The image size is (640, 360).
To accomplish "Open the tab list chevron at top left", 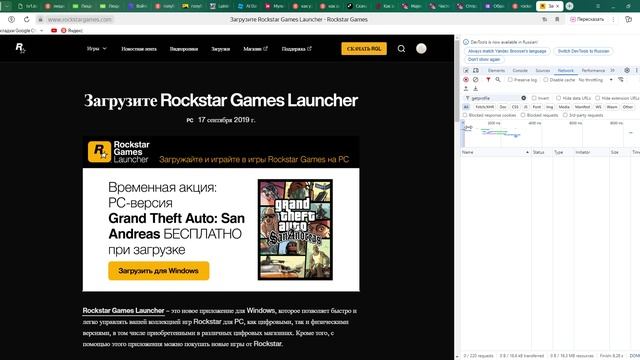I will pos(7,6).
